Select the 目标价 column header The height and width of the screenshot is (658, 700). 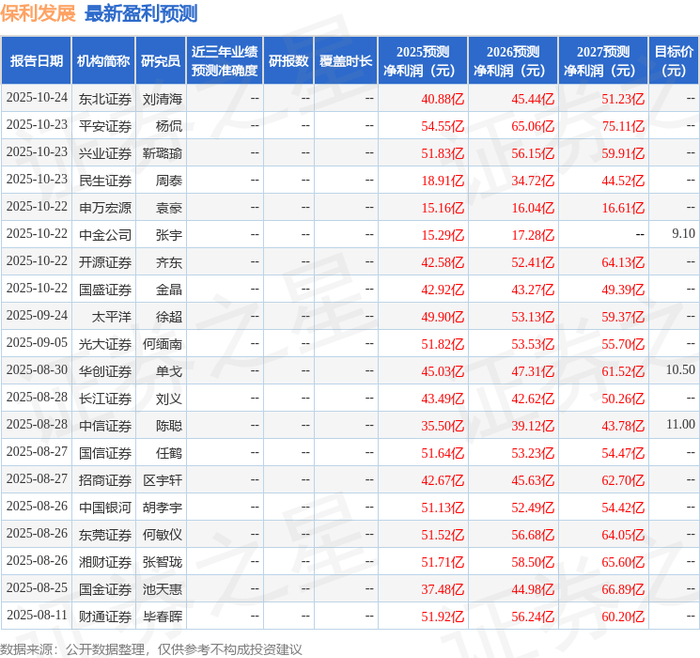[x=673, y=61]
